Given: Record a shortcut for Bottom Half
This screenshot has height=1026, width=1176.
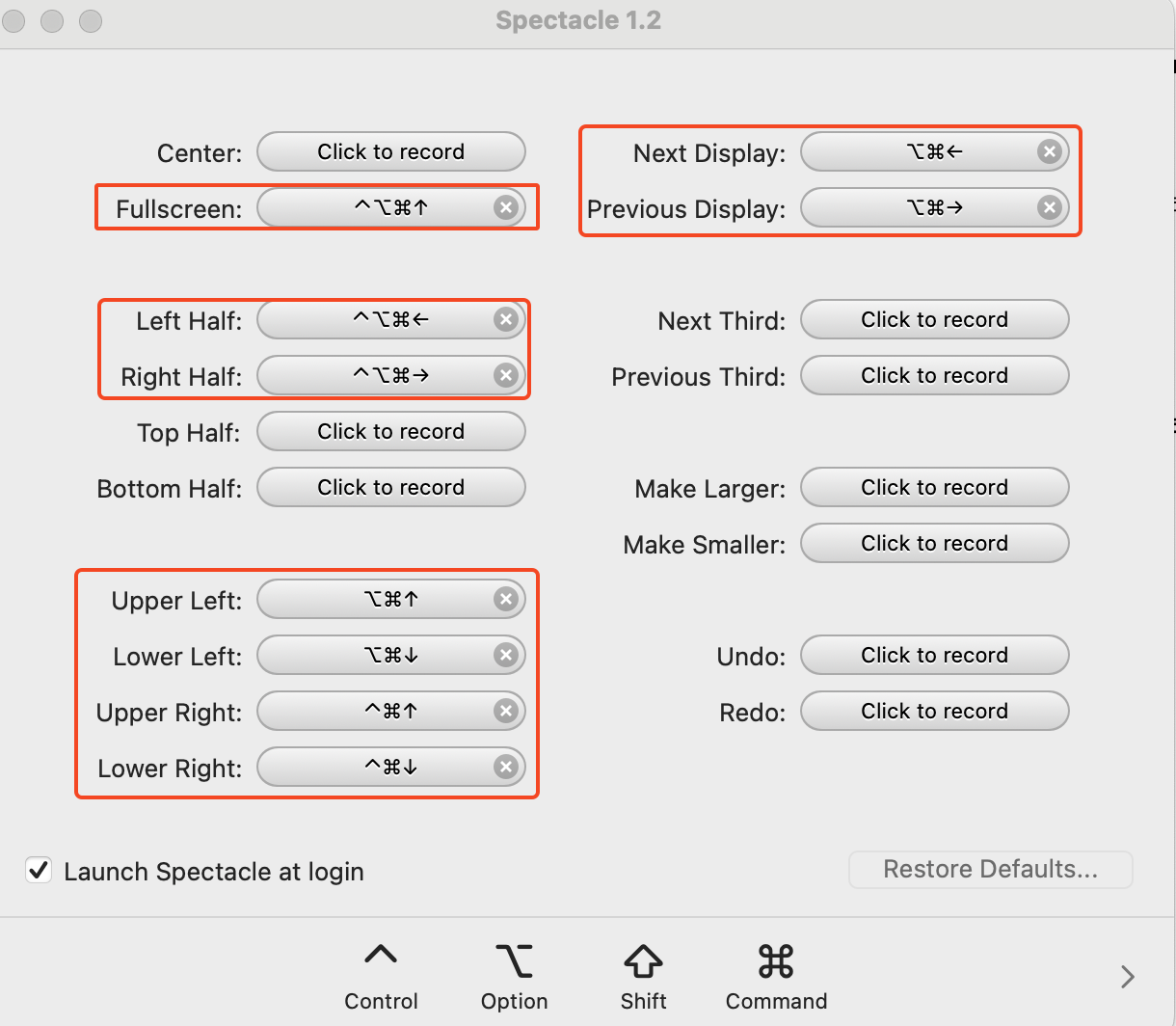Looking at the screenshot, I should [x=391, y=487].
